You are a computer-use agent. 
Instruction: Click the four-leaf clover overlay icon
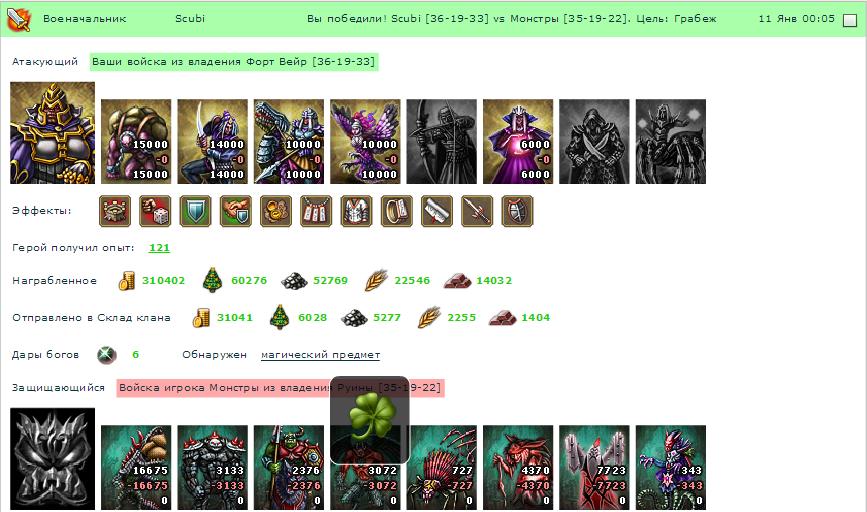click(x=370, y=420)
